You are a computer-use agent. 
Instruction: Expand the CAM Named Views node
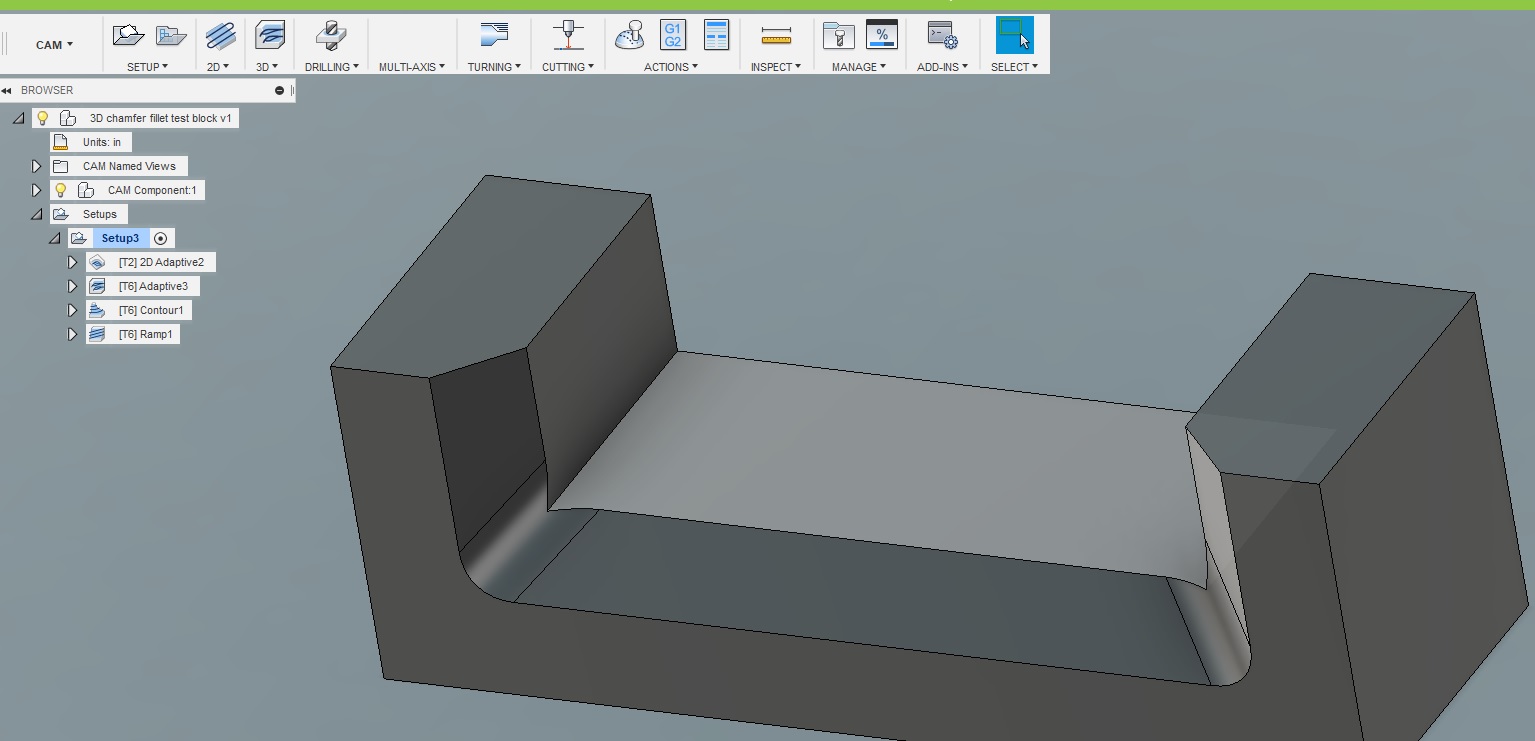coord(35,165)
